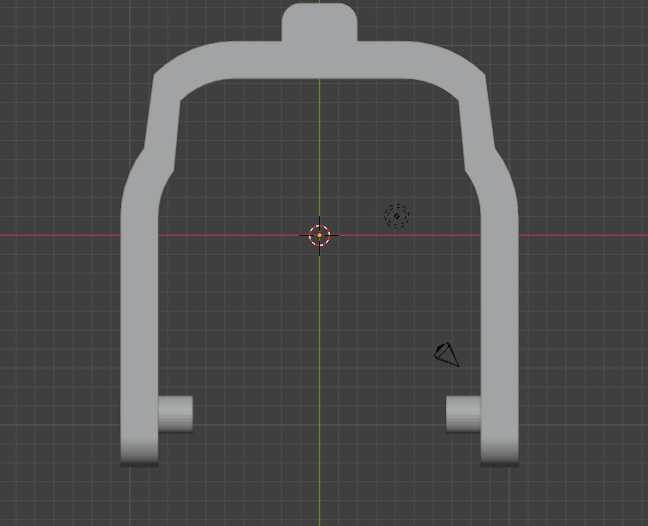
Task: Click the right cylindrical peg on bracket
Action: coord(463,414)
